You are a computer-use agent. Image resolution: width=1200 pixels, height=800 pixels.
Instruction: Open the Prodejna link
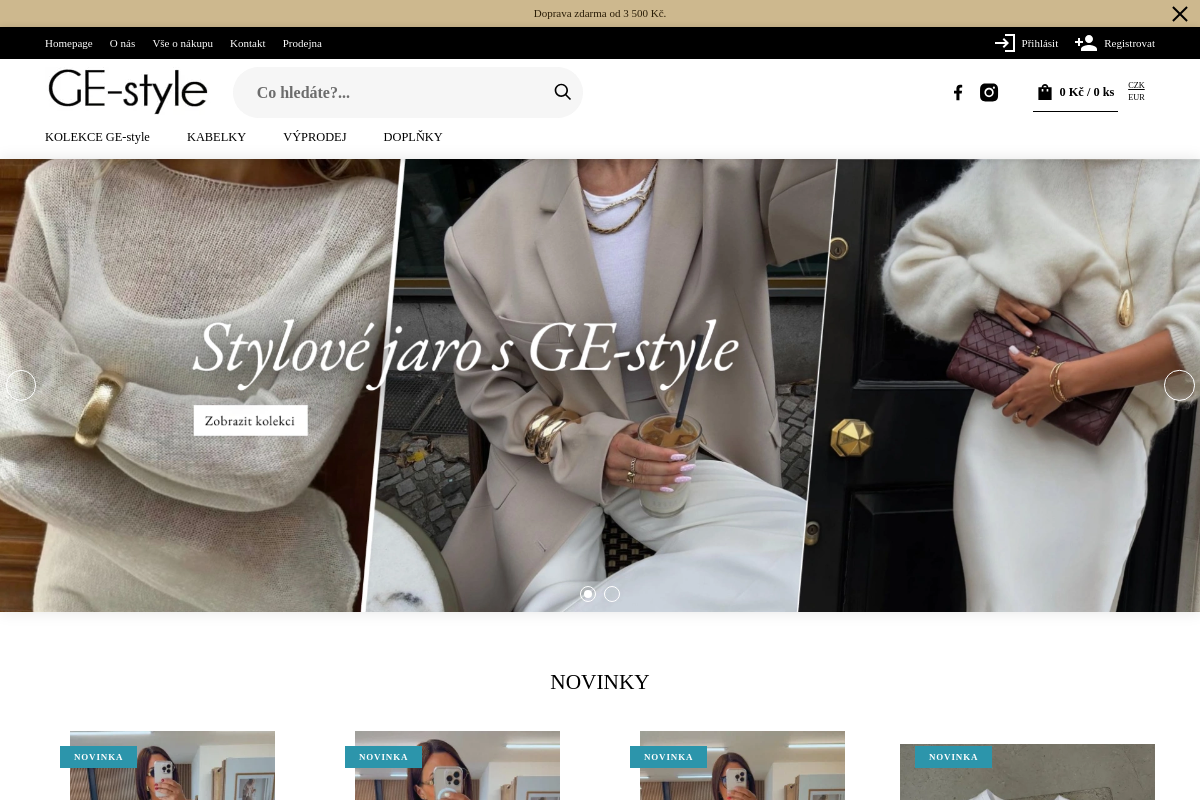302,43
